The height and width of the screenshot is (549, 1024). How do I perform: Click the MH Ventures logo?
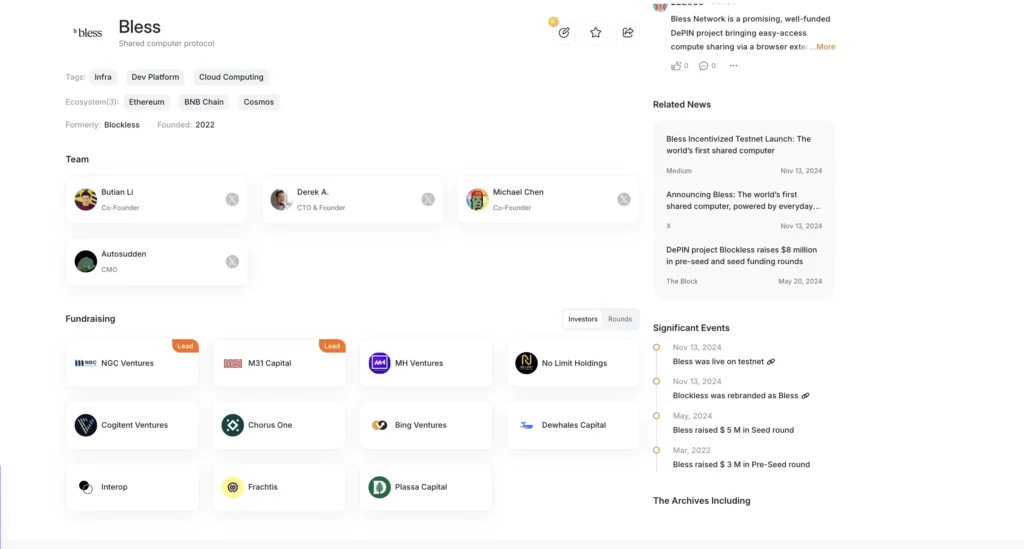[379, 363]
